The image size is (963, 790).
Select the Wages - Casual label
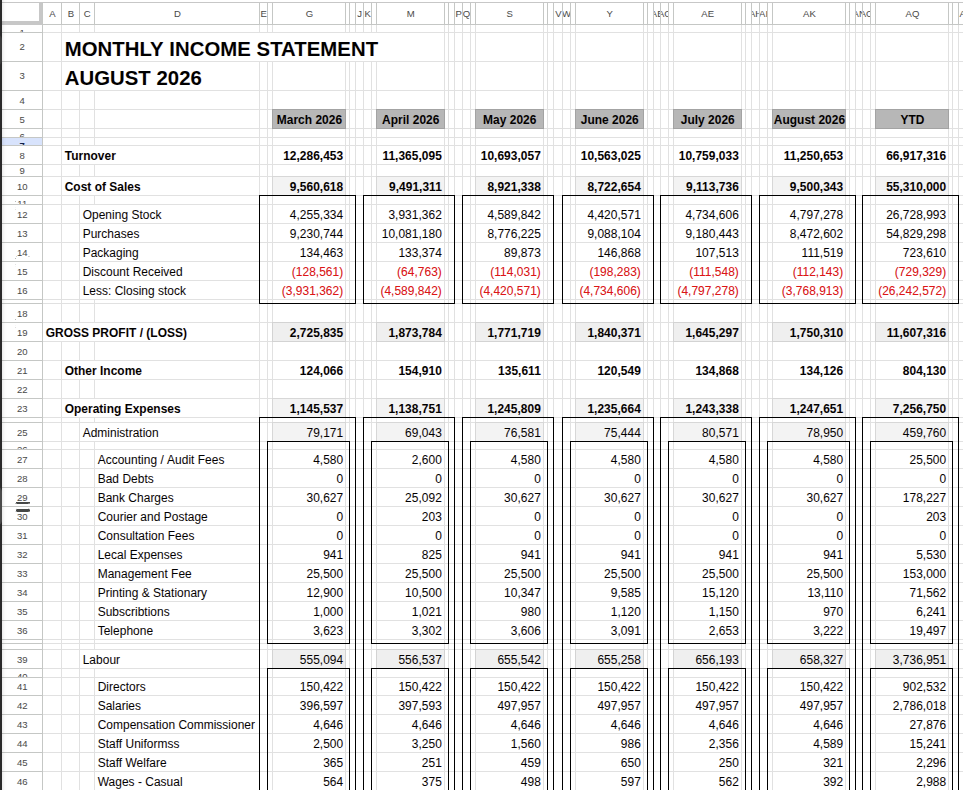point(139,783)
